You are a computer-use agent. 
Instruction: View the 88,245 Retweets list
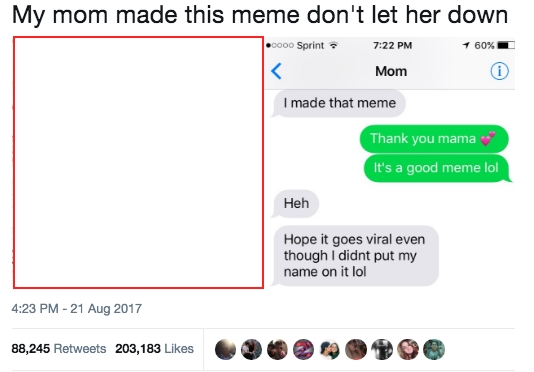tap(59, 348)
